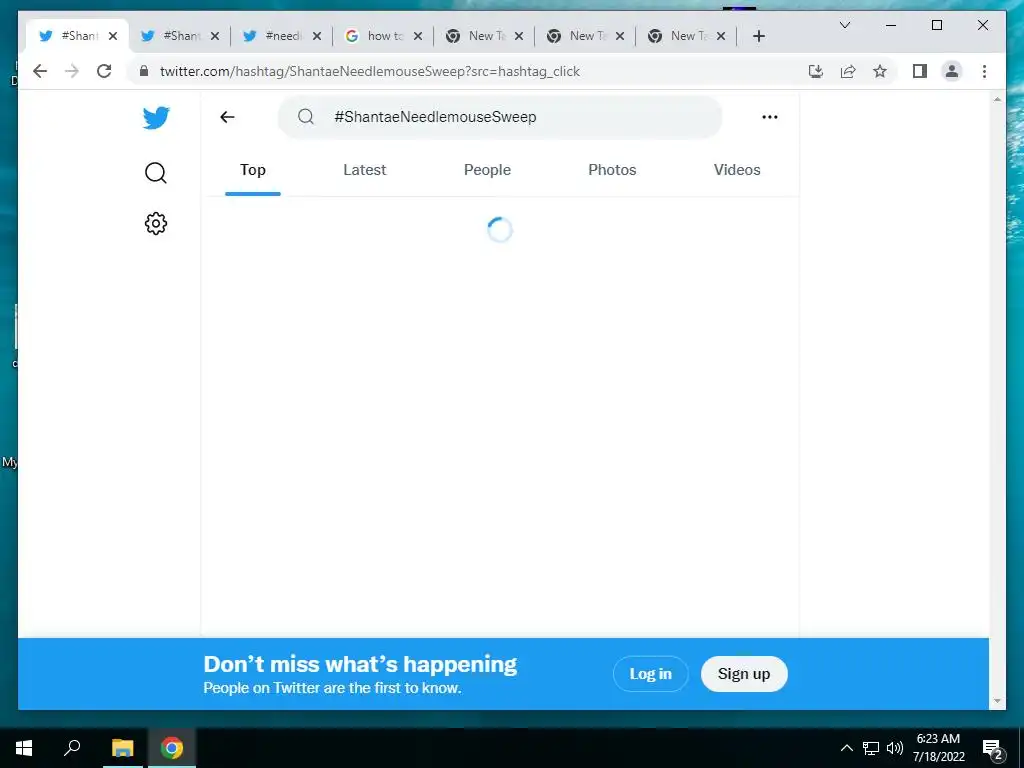Click the URL in the address bar
Image resolution: width=1024 pixels, height=768 pixels.
pos(370,71)
